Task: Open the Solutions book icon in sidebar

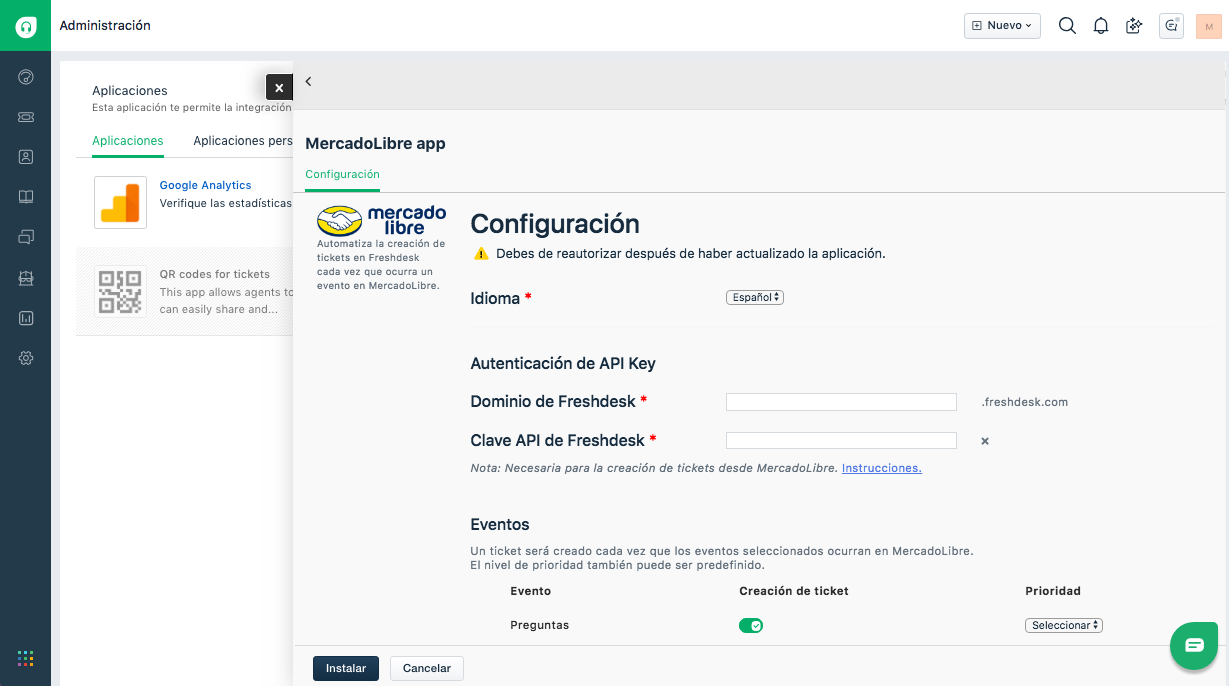Action: (x=26, y=197)
